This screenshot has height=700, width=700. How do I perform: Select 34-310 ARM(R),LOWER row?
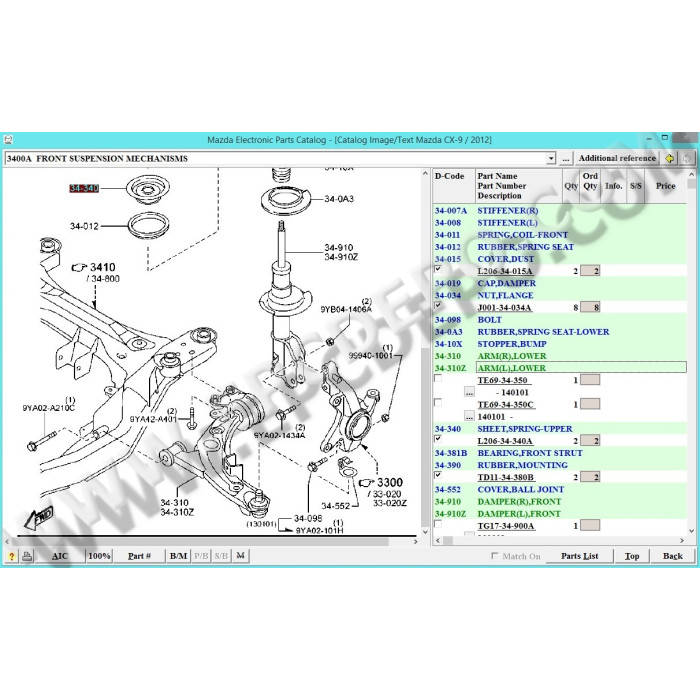[560, 356]
